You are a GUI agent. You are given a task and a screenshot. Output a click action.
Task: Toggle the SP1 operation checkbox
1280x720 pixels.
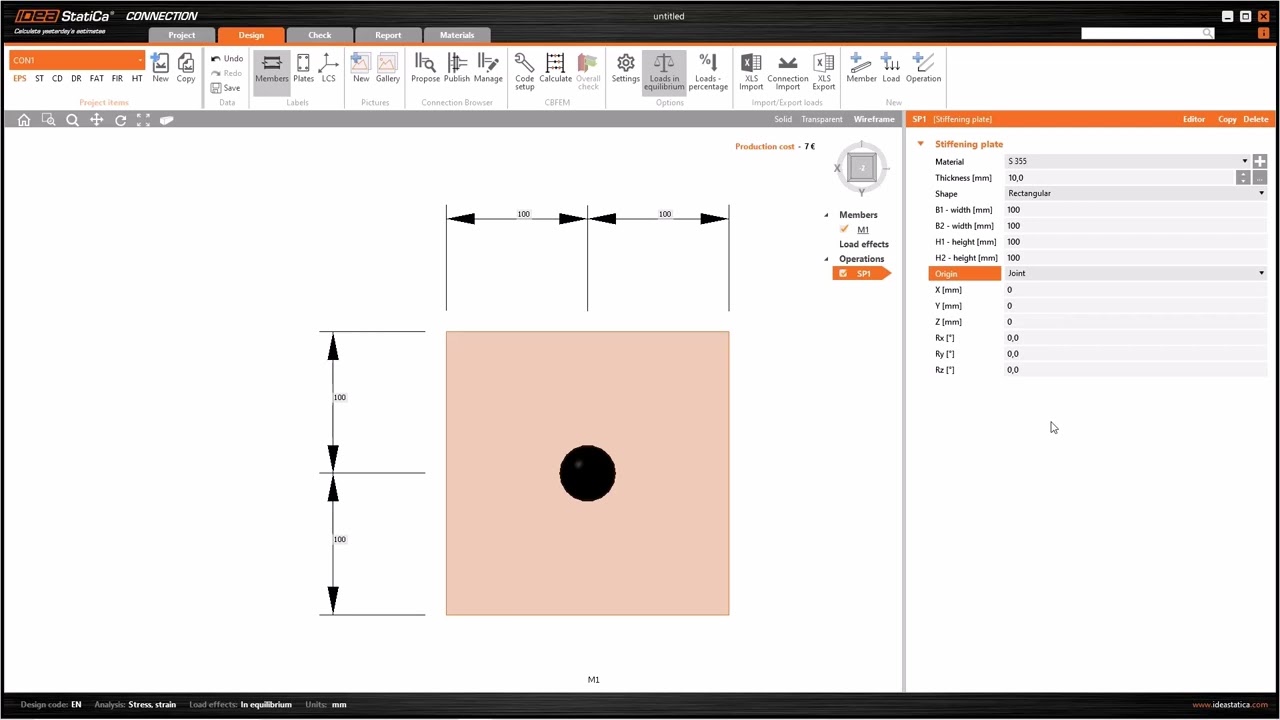pos(843,273)
